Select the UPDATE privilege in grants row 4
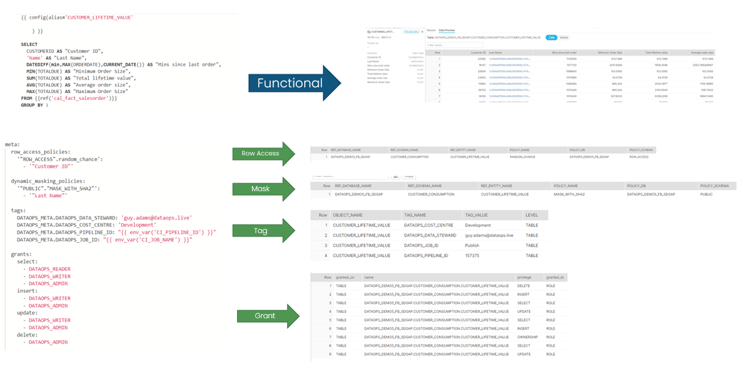This screenshot has width=741, height=367. 523,311
